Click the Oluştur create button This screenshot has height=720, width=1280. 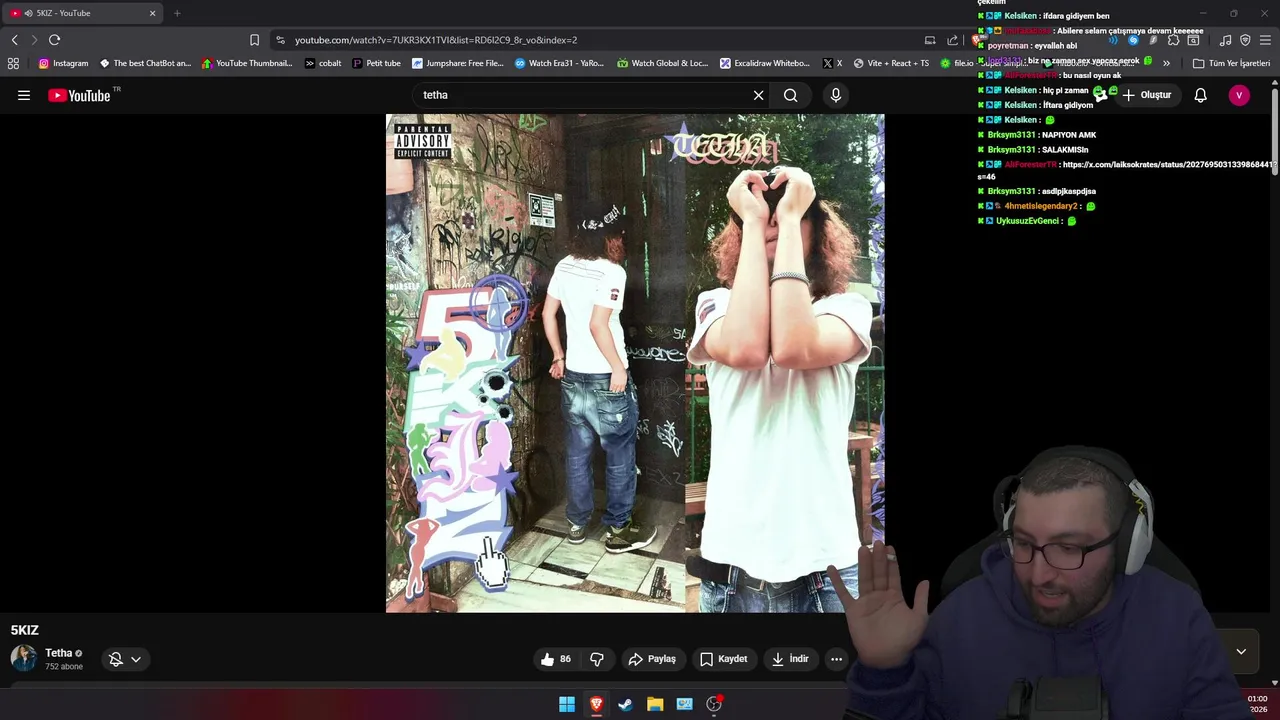click(1146, 95)
